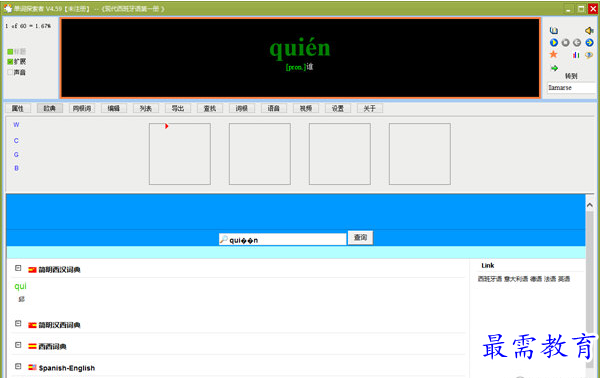Click the B link in sidebar
This screenshot has width=604, height=378.
pos(16,168)
